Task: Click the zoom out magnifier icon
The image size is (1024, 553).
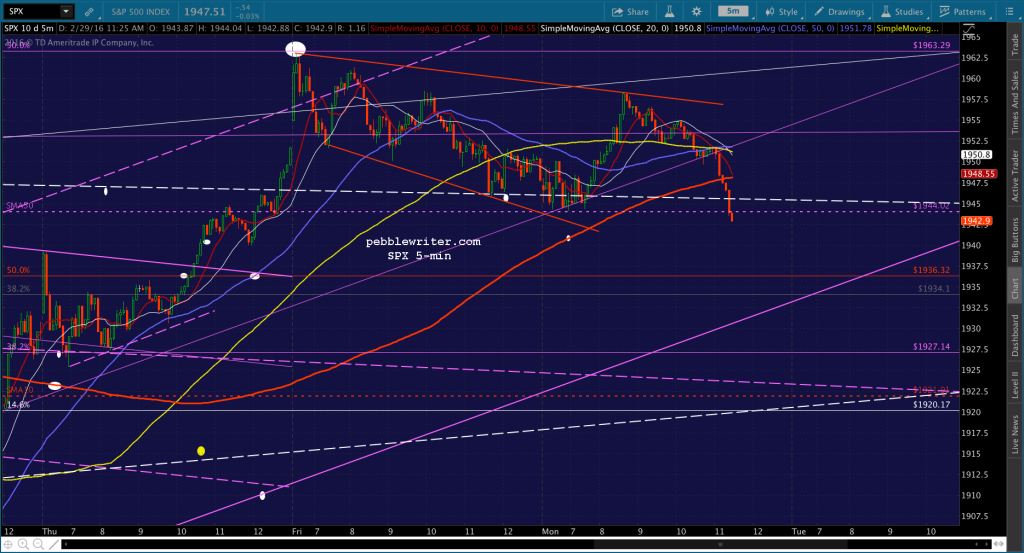Action: tap(38, 544)
